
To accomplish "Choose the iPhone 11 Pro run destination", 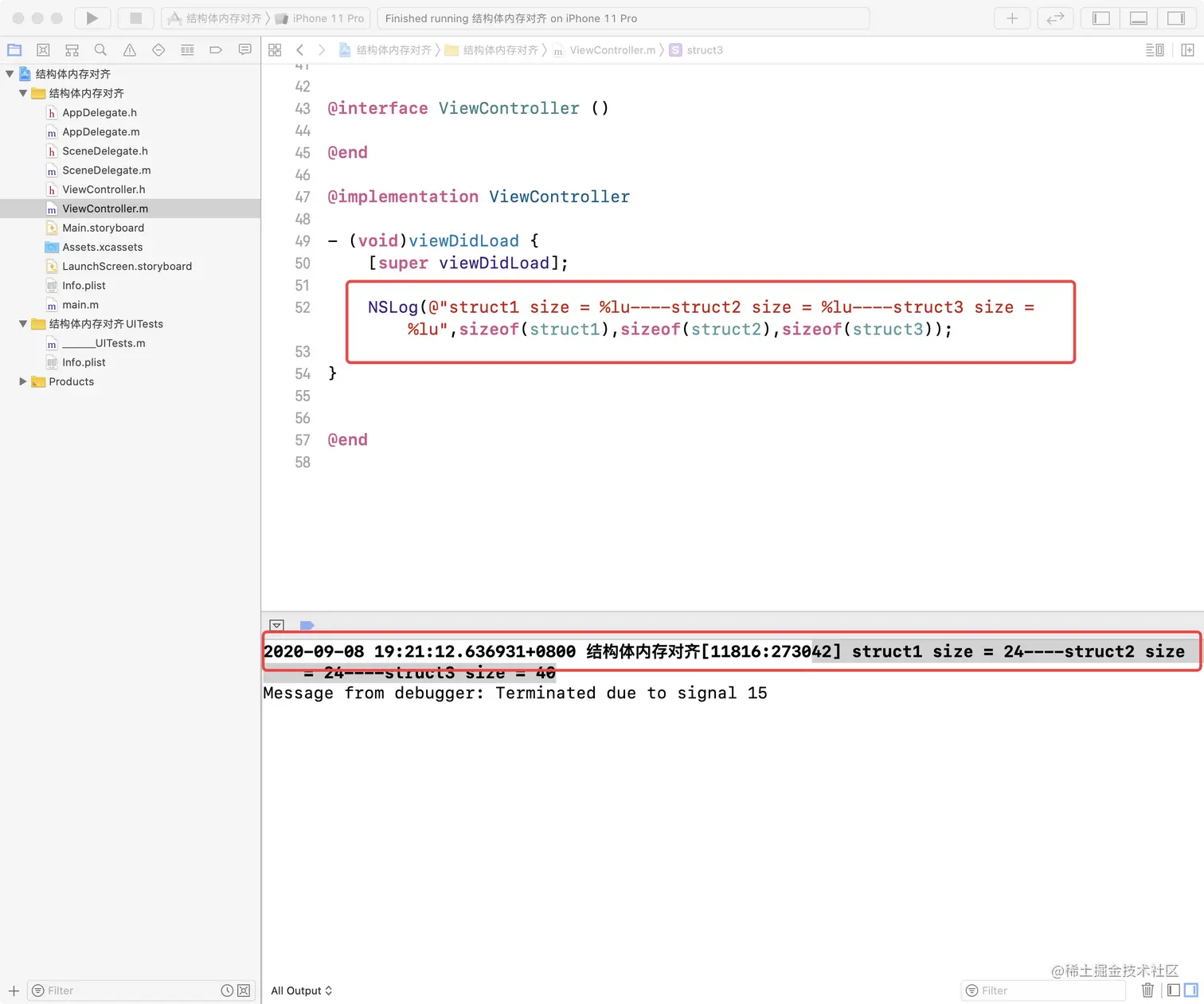I will [319, 18].
